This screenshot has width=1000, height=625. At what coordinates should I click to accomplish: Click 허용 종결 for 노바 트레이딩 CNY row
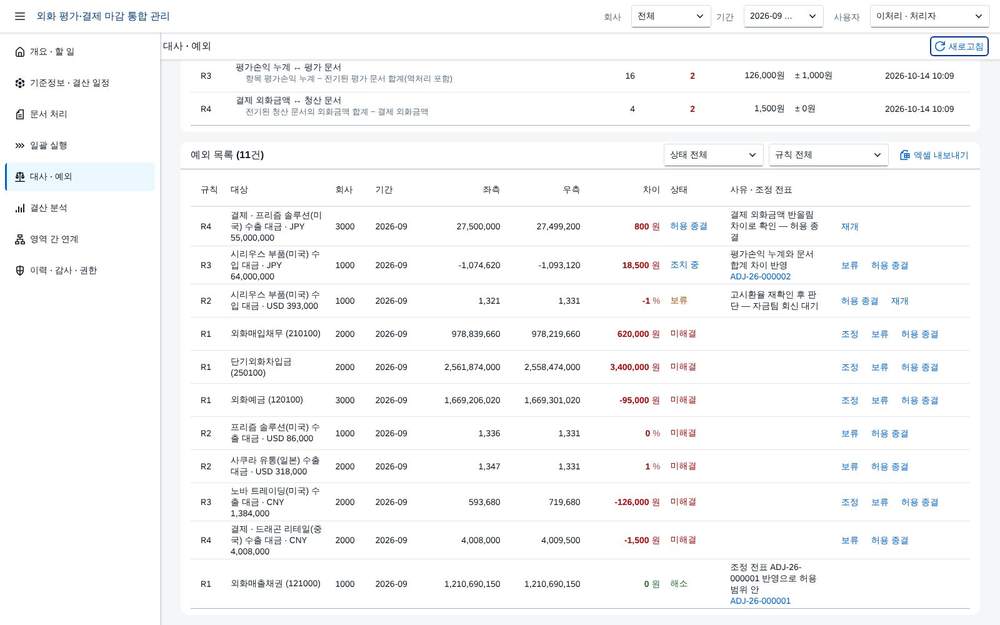pyautogui.click(x=920, y=503)
